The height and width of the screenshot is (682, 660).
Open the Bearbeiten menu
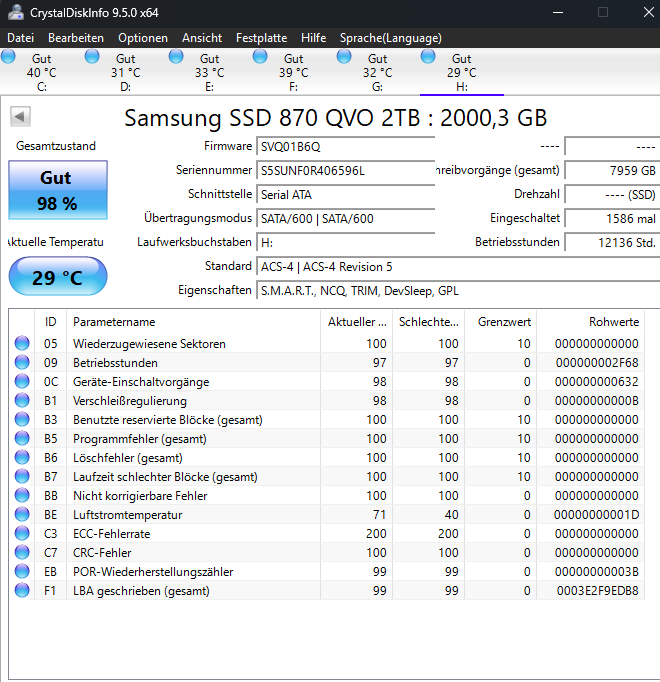tap(76, 38)
